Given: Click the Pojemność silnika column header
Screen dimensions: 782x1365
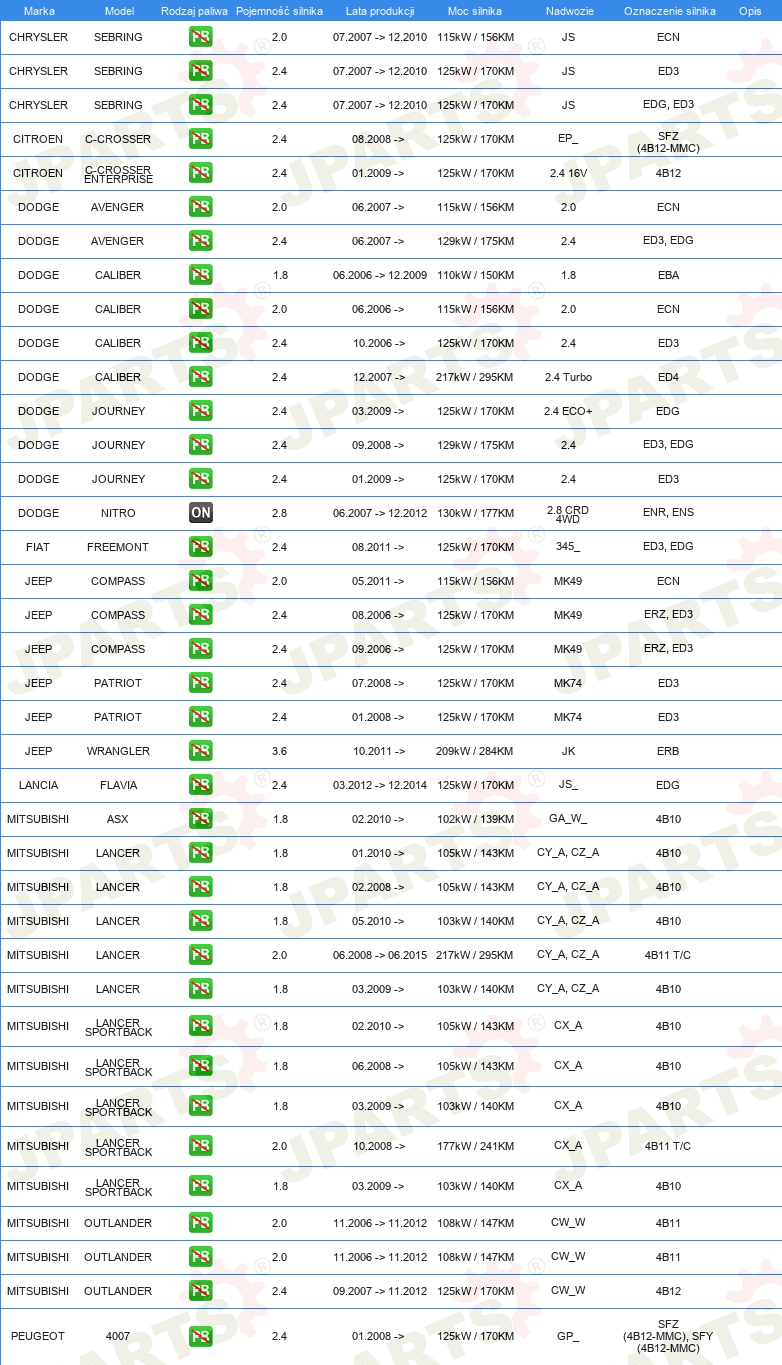Looking at the screenshot, I should click(279, 11).
